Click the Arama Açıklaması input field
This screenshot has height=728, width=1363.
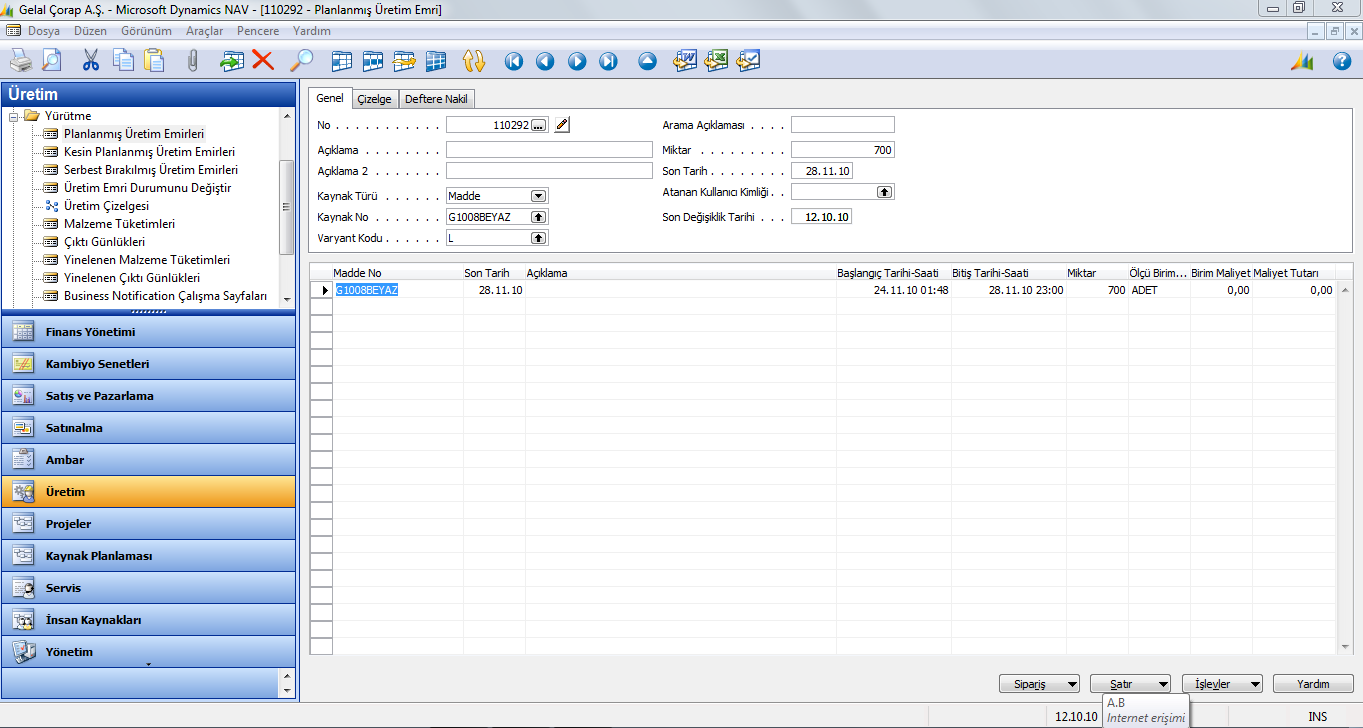tap(843, 125)
